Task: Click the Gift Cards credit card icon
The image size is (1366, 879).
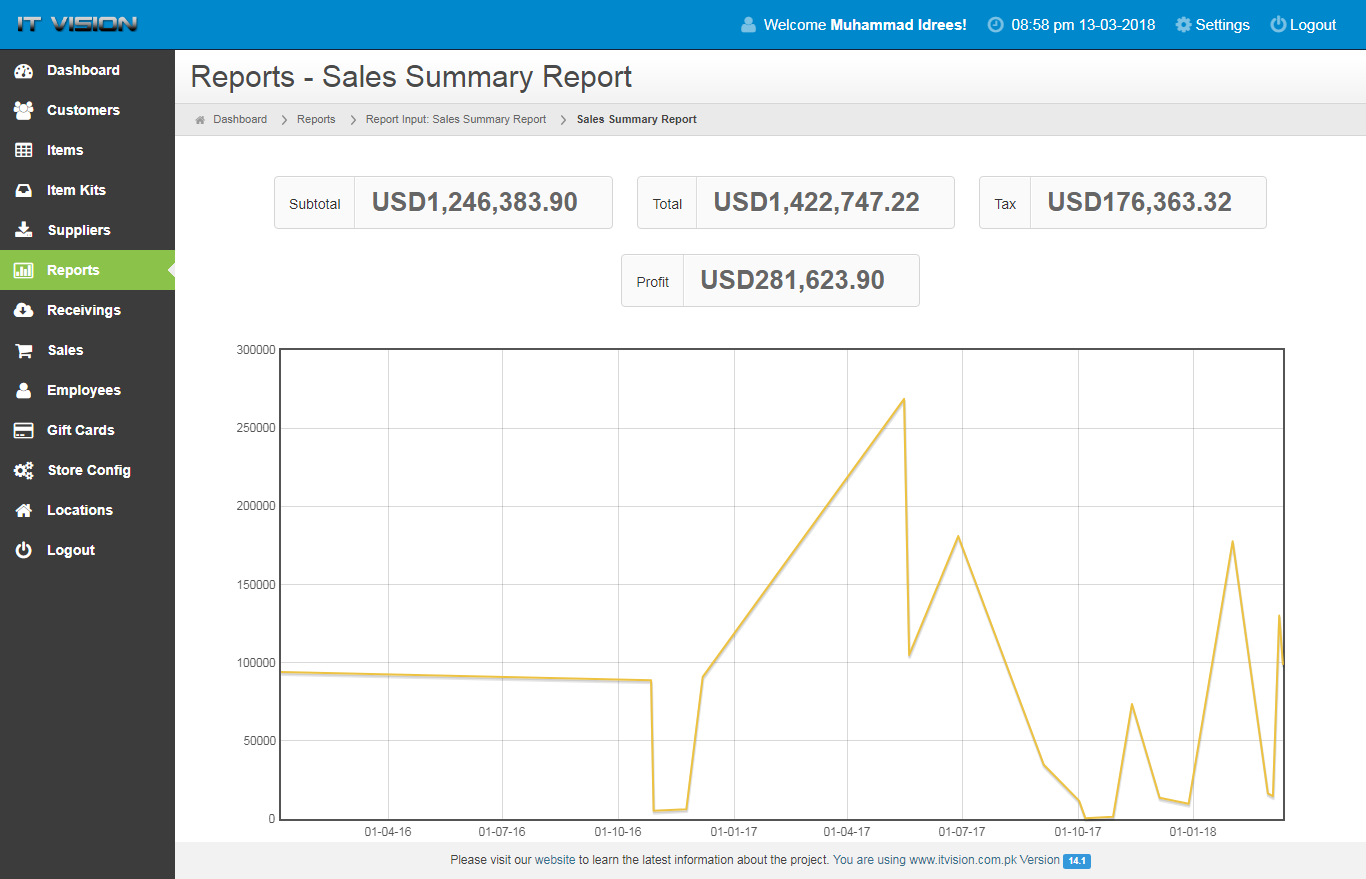Action: click(24, 431)
